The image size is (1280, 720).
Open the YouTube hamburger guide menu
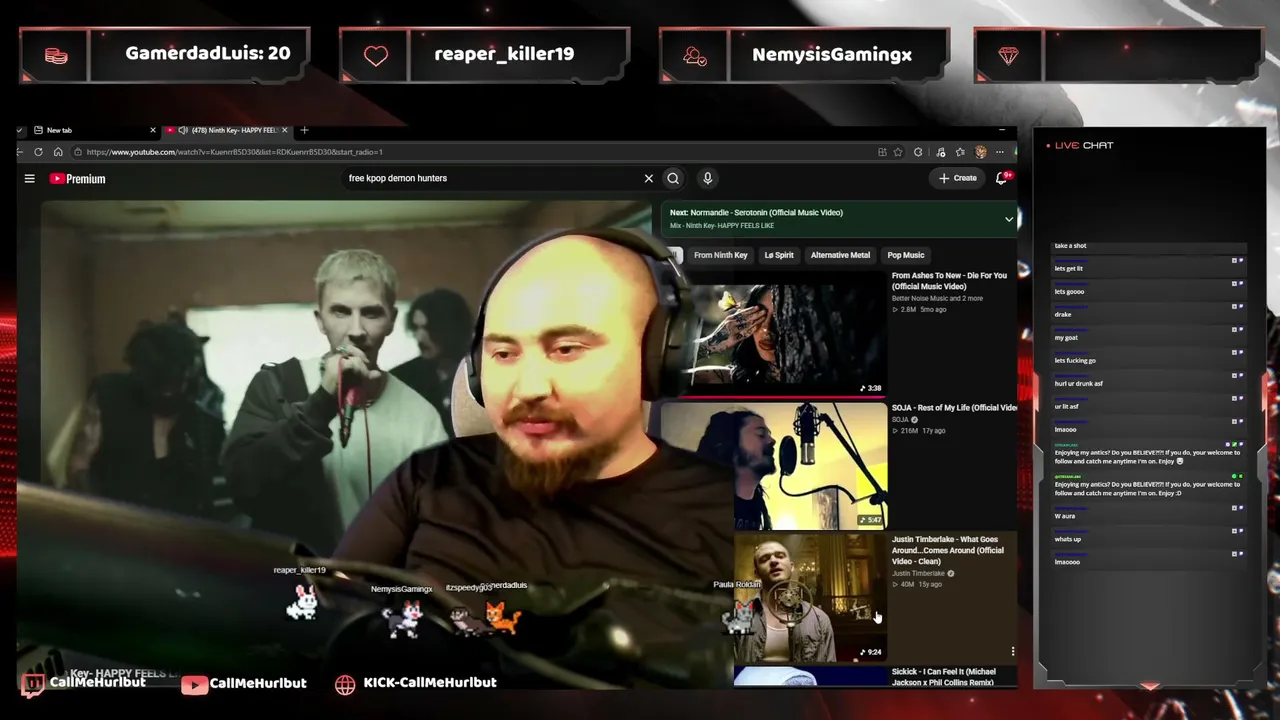(30, 179)
